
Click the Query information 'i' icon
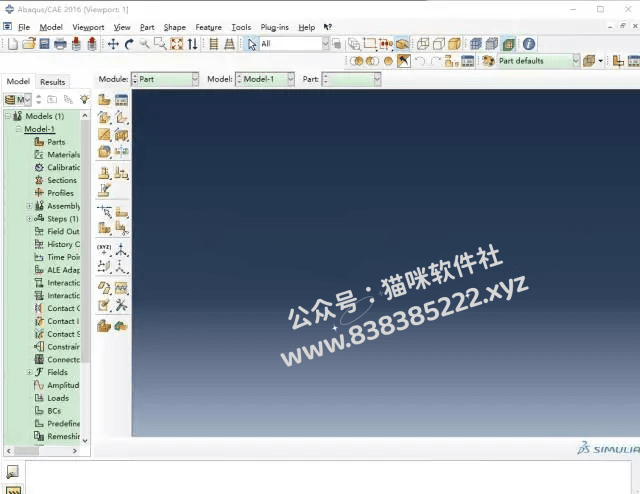pos(529,44)
